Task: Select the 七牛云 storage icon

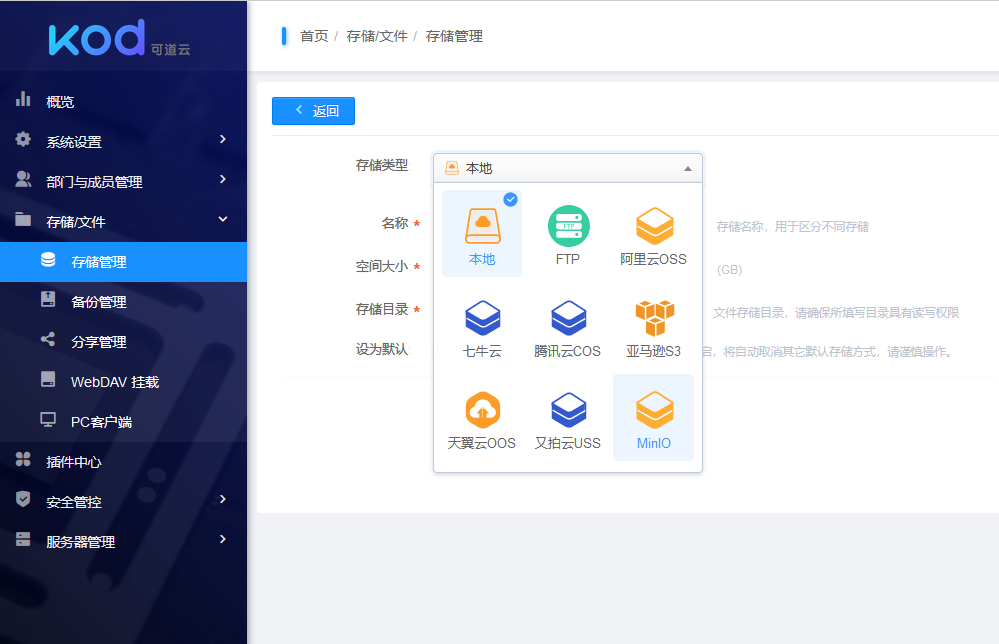Action: point(482,318)
